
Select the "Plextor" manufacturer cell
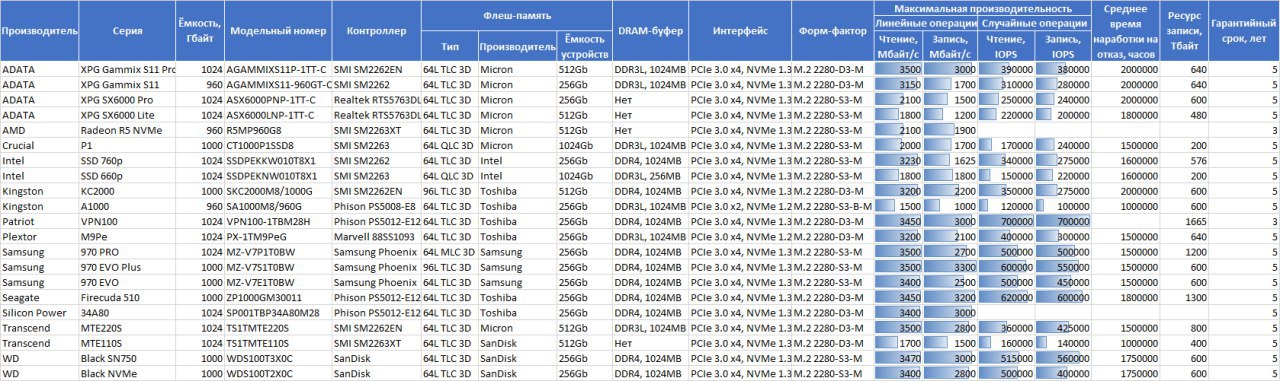click(39, 237)
